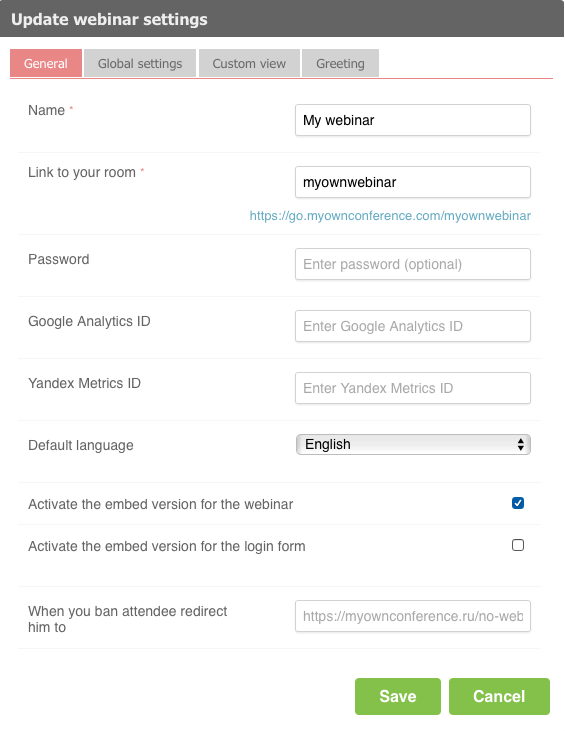The width and height of the screenshot is (565, 731).
Task: Expand the Default language dropdown
Action: [413, 445]
